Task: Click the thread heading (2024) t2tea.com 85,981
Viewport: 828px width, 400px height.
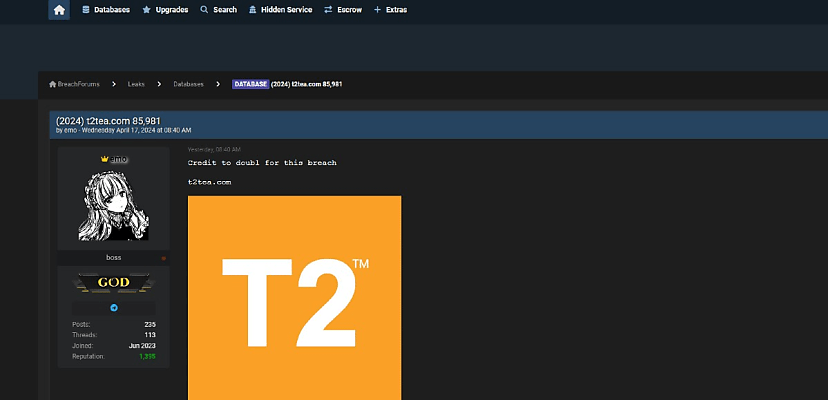Action: (x=108, y=121)
